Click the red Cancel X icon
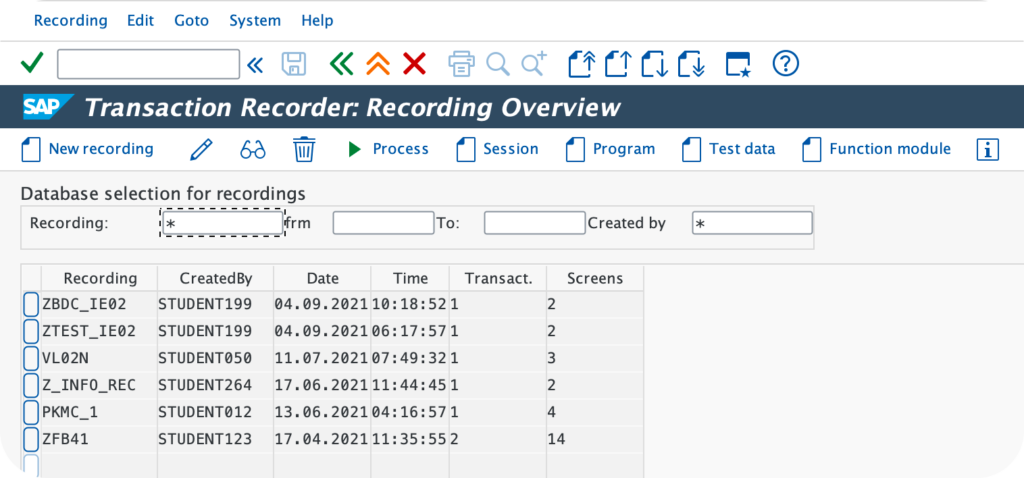 (414, 64)
